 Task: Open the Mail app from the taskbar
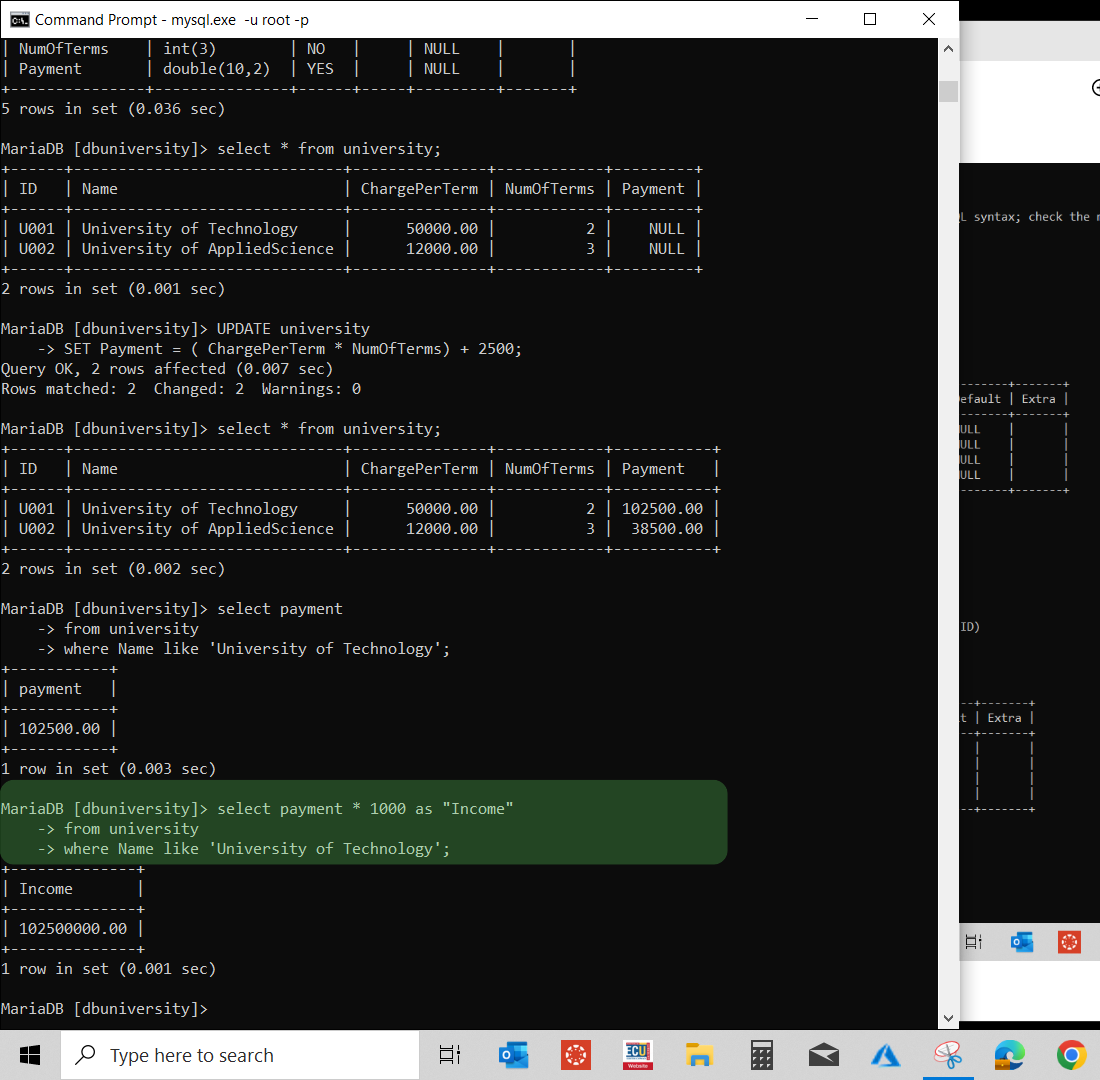pyautogui.click(x=823, y=1055)
